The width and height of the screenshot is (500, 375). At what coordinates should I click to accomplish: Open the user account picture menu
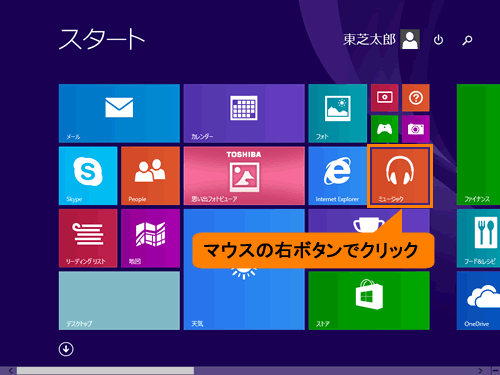pyautogui.click(x=410, y=39)
